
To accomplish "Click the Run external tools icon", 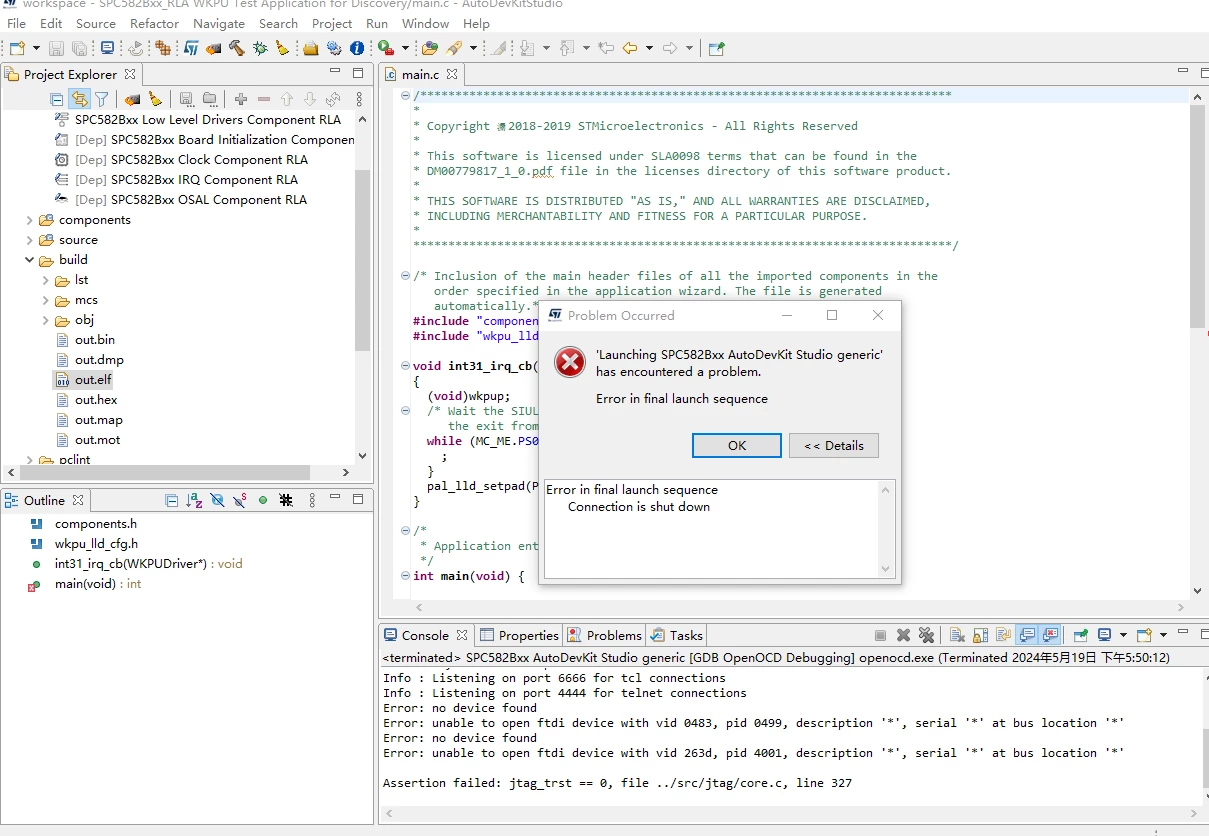I will pos(385,48).
